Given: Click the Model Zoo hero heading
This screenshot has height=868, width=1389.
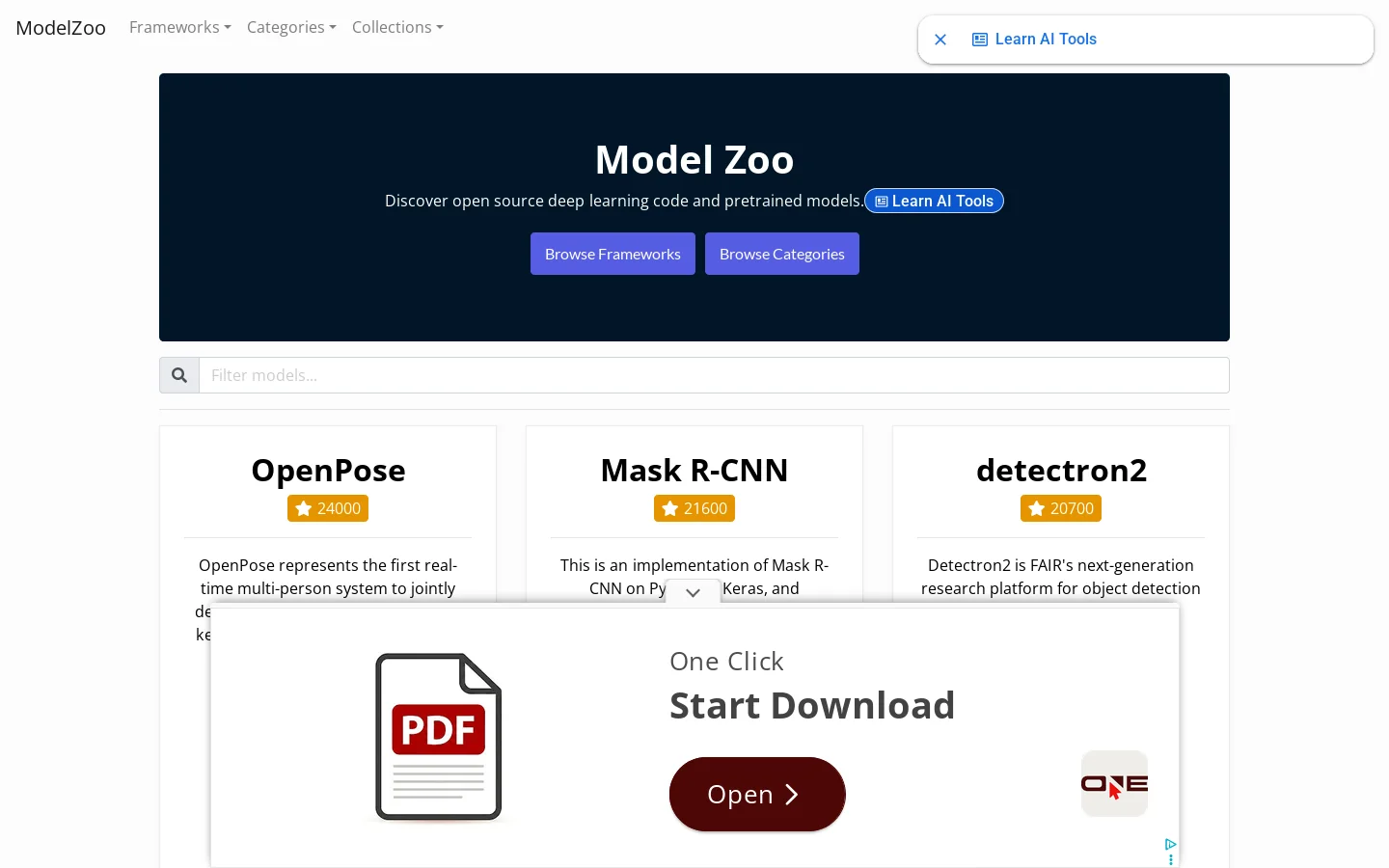Looking at the screenshot, I should (x=694, y=160).
